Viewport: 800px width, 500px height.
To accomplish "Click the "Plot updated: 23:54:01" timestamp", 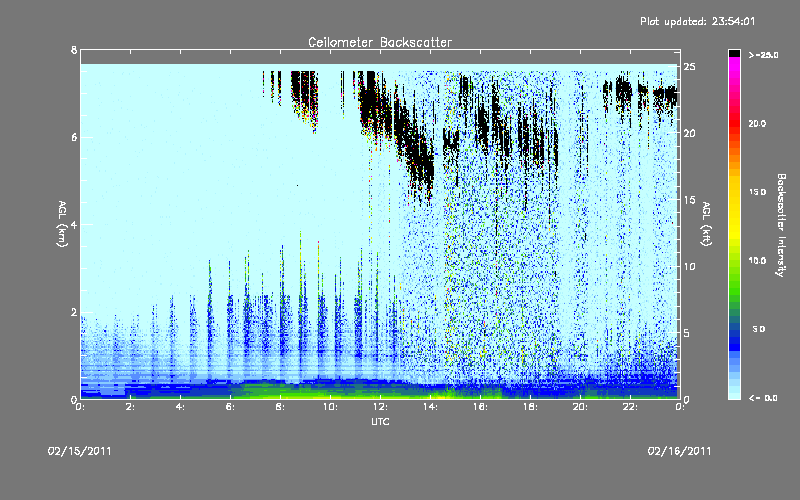I will pos(697,21).
